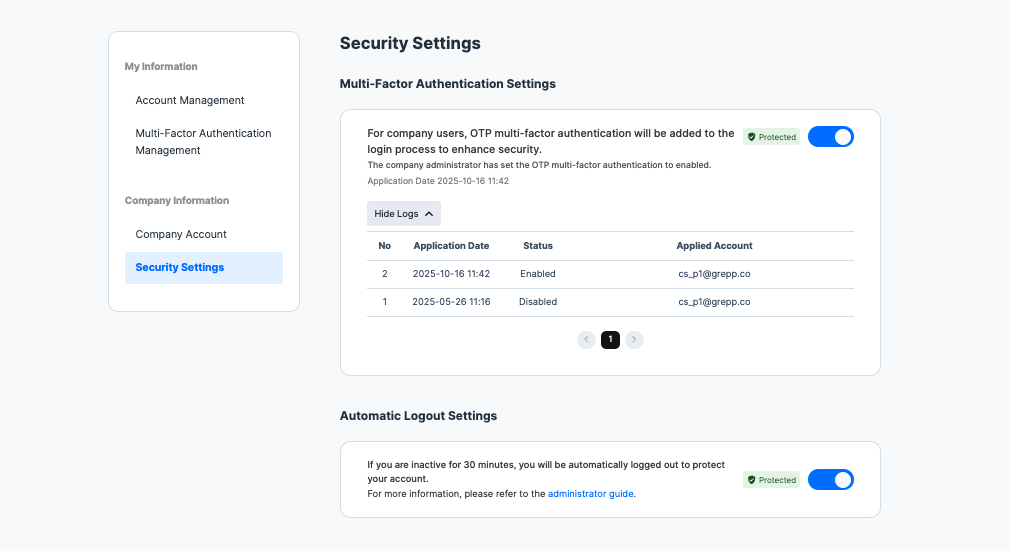Open the administrator guide link

(591, 494)
